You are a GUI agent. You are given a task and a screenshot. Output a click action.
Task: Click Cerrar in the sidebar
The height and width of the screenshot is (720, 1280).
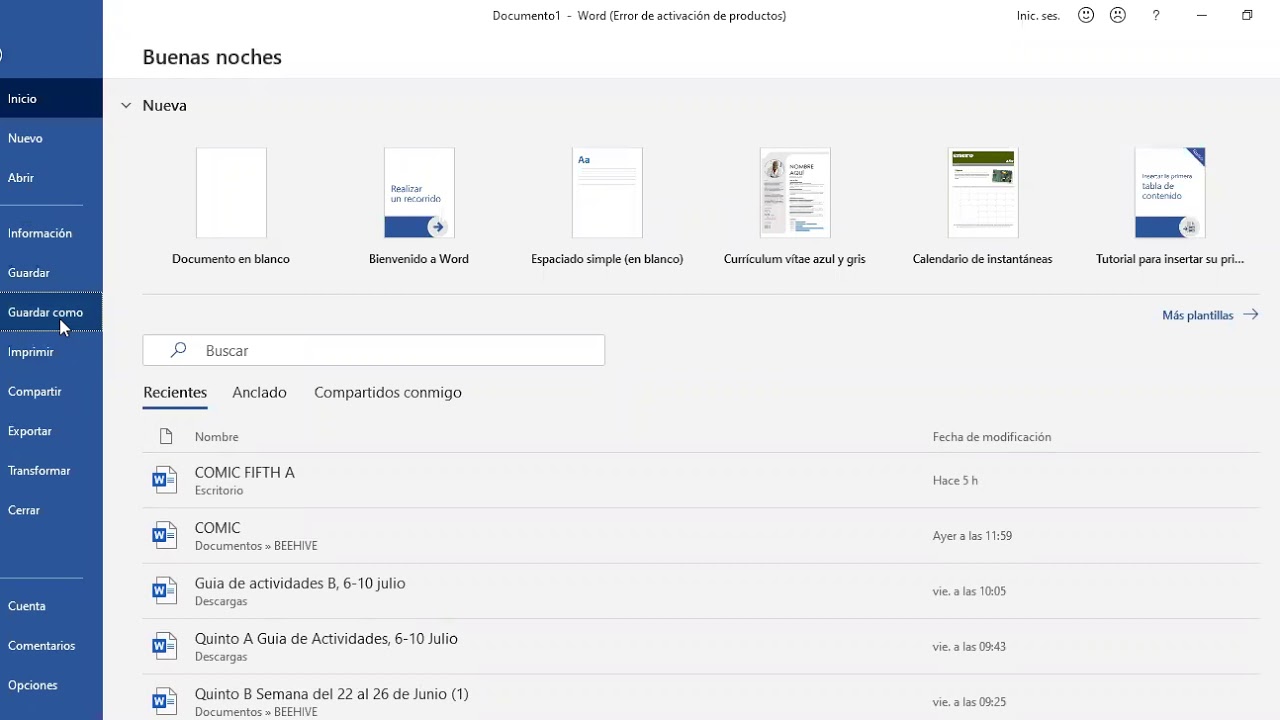[51, 510]
